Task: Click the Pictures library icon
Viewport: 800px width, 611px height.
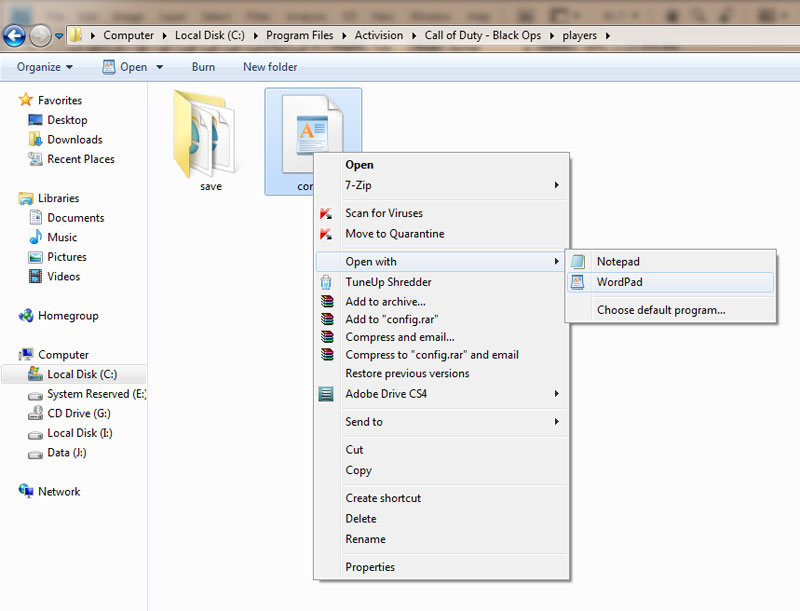Action: (x=35, y=257)
